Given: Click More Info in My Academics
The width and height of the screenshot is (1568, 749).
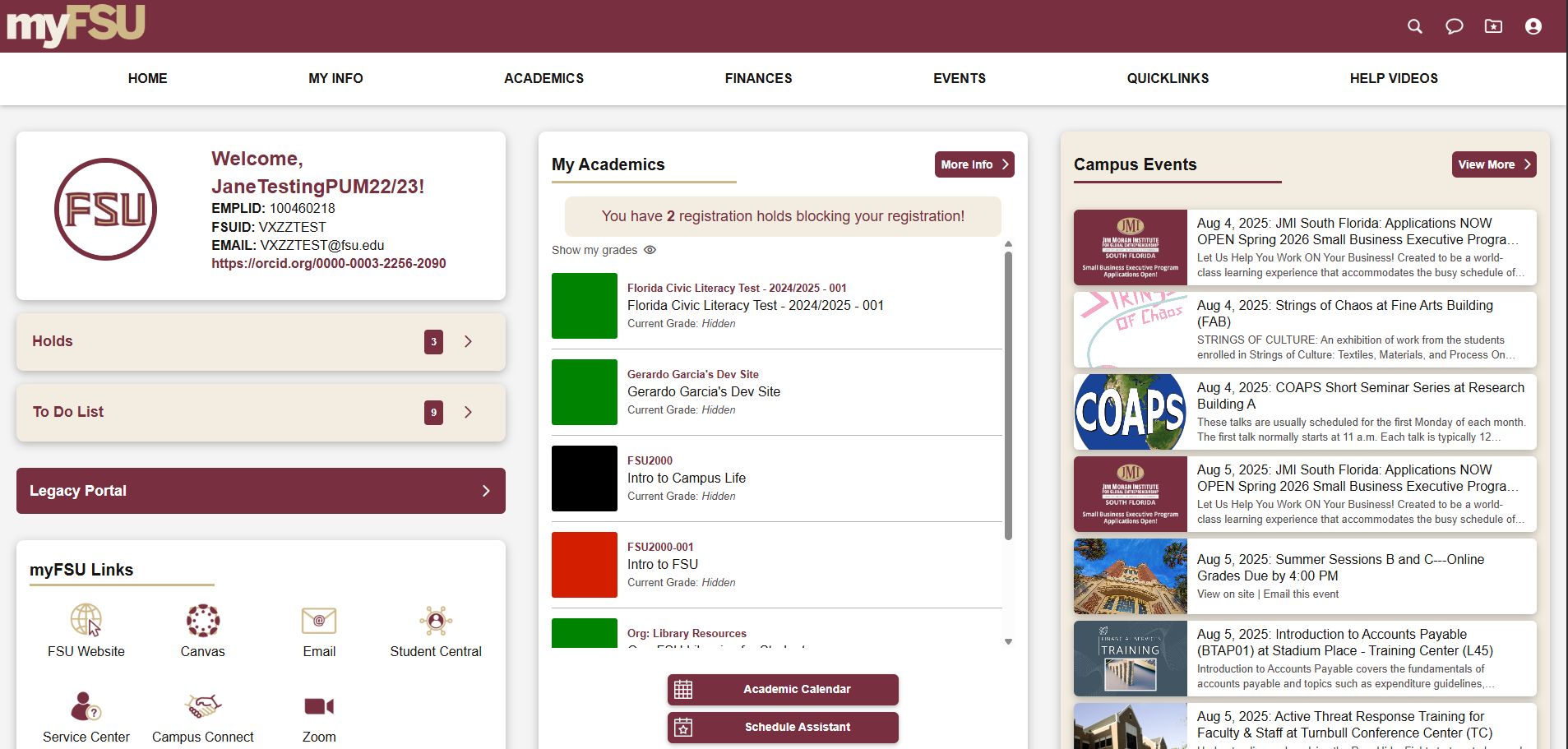Looking at the screenshot, I should (974, 164).
